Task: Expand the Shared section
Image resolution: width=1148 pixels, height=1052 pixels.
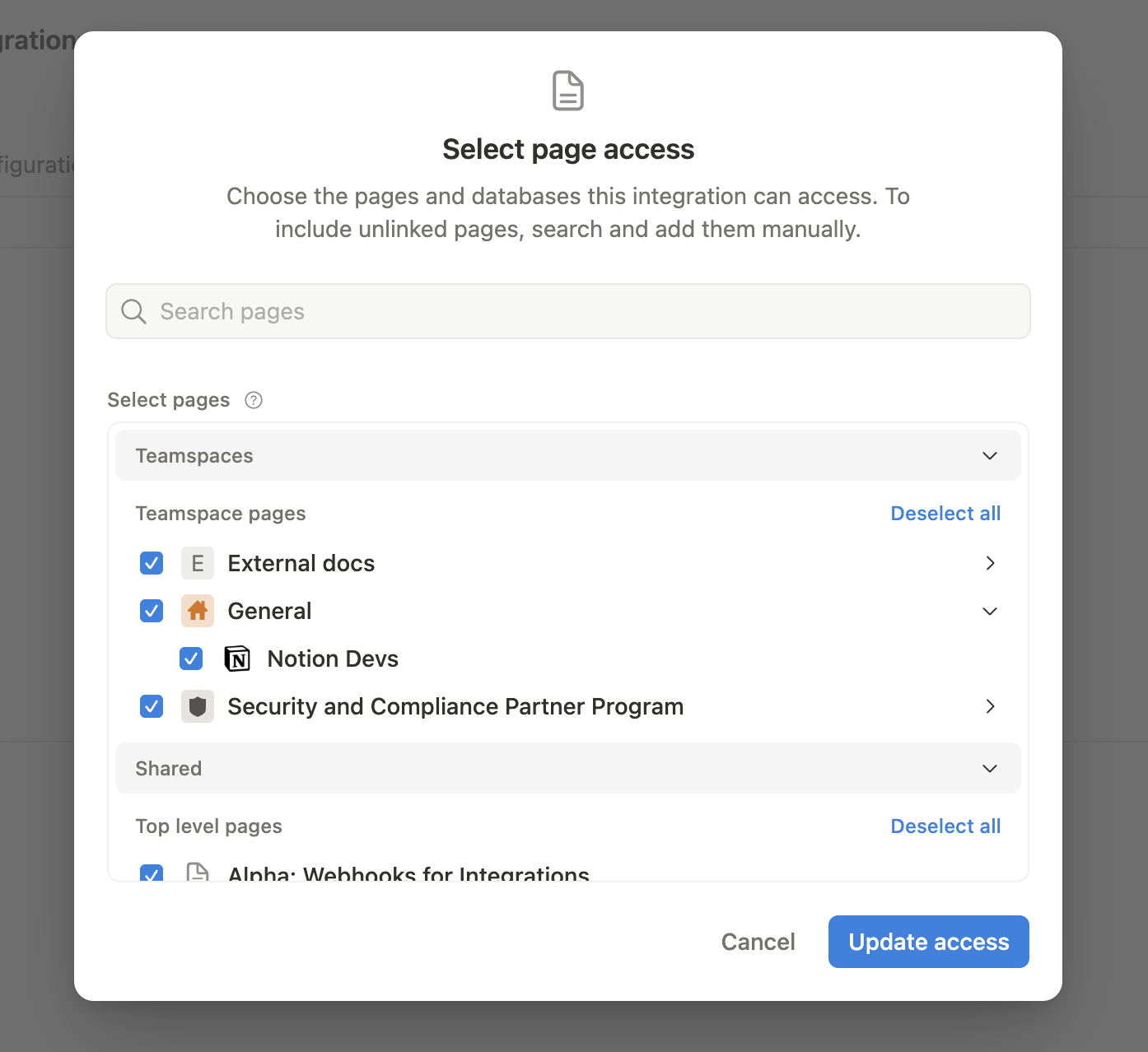Action: [989, 768]
